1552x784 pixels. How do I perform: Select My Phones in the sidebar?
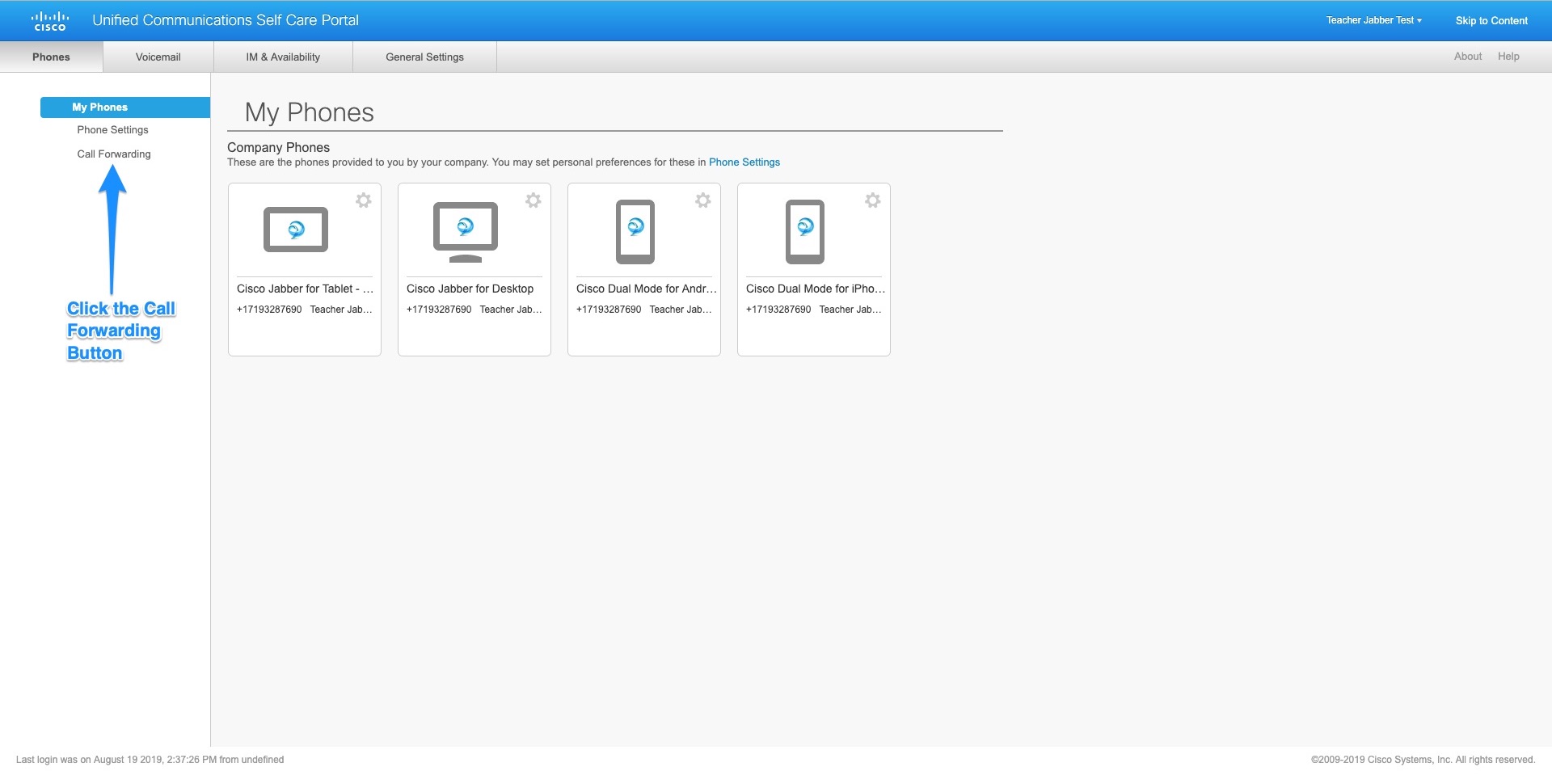(125, 107)
